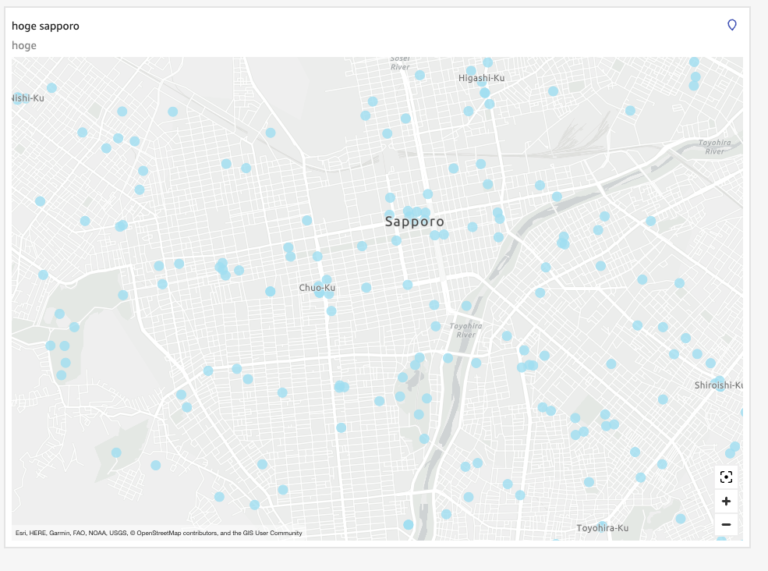The image size is (768, 571).
Task: Select the data point right of Chuo-Ku label
Action: (x=367, y=288)
